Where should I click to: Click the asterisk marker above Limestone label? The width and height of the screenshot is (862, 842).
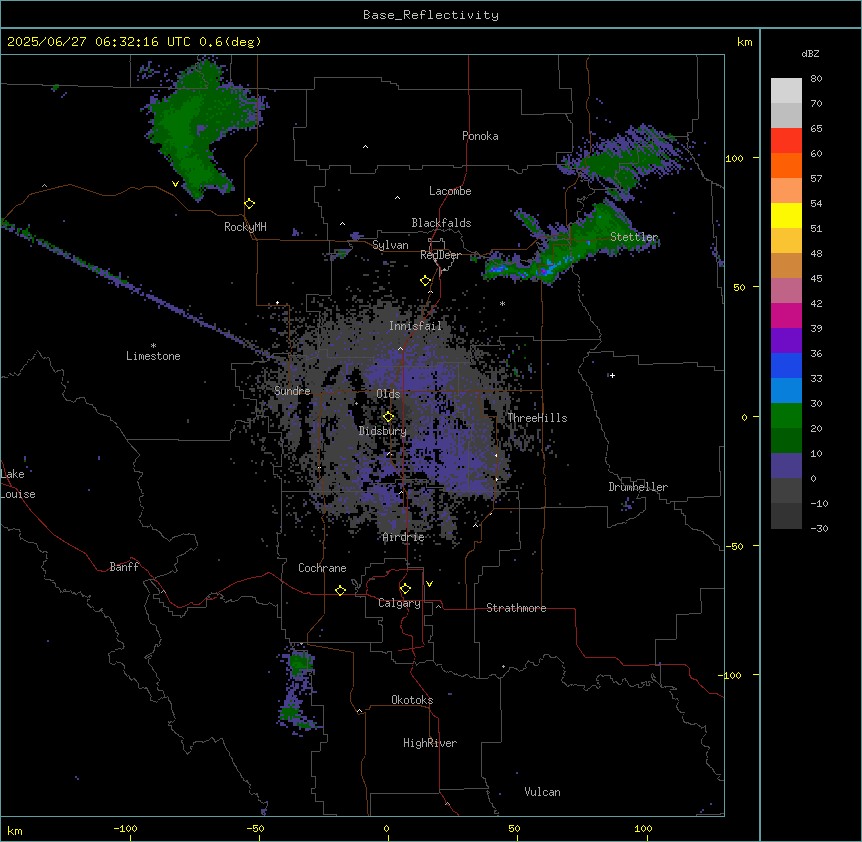coord(153,346)
